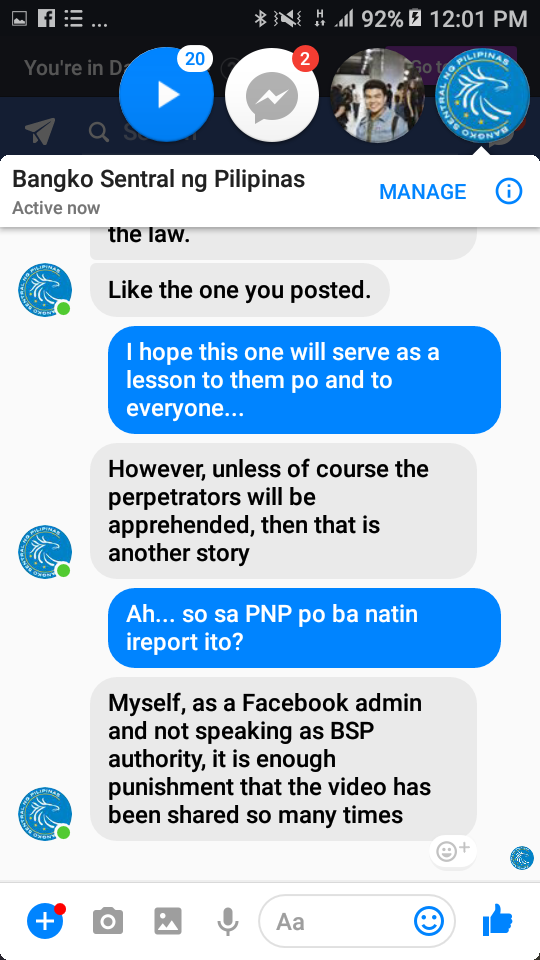The height and width of the screenshot is (960, 540).
Task: Send a thumbs-up like
Action: coord(498,920)
